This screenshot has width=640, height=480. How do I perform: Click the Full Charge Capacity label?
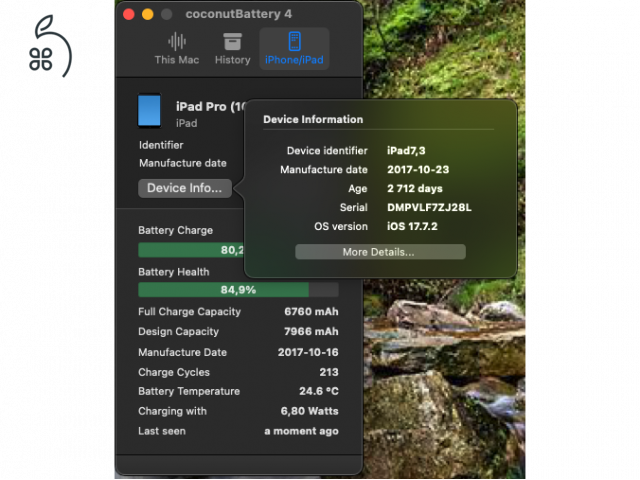pos(189,311)
